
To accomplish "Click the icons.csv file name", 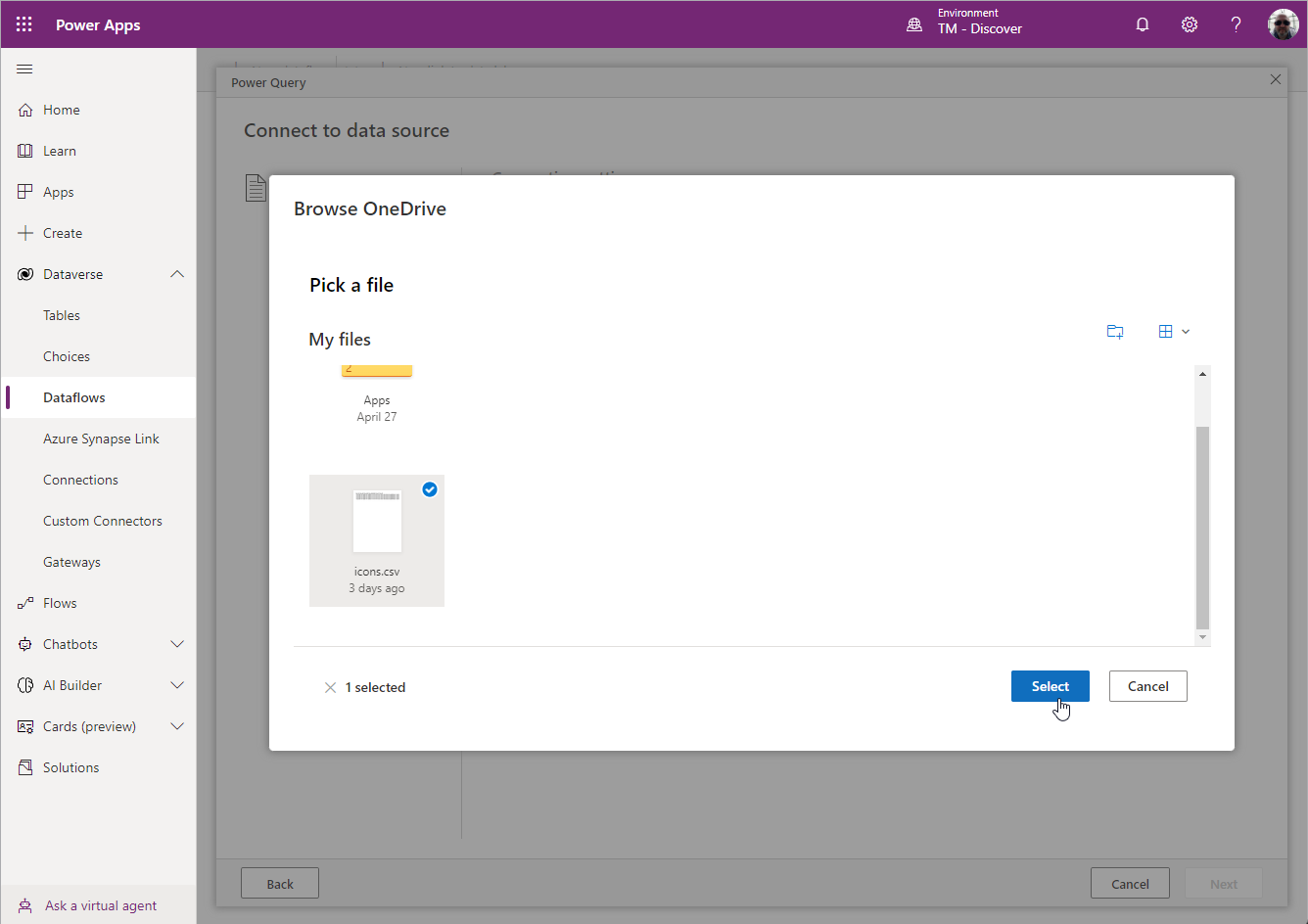I will click(x=377, y=572).
